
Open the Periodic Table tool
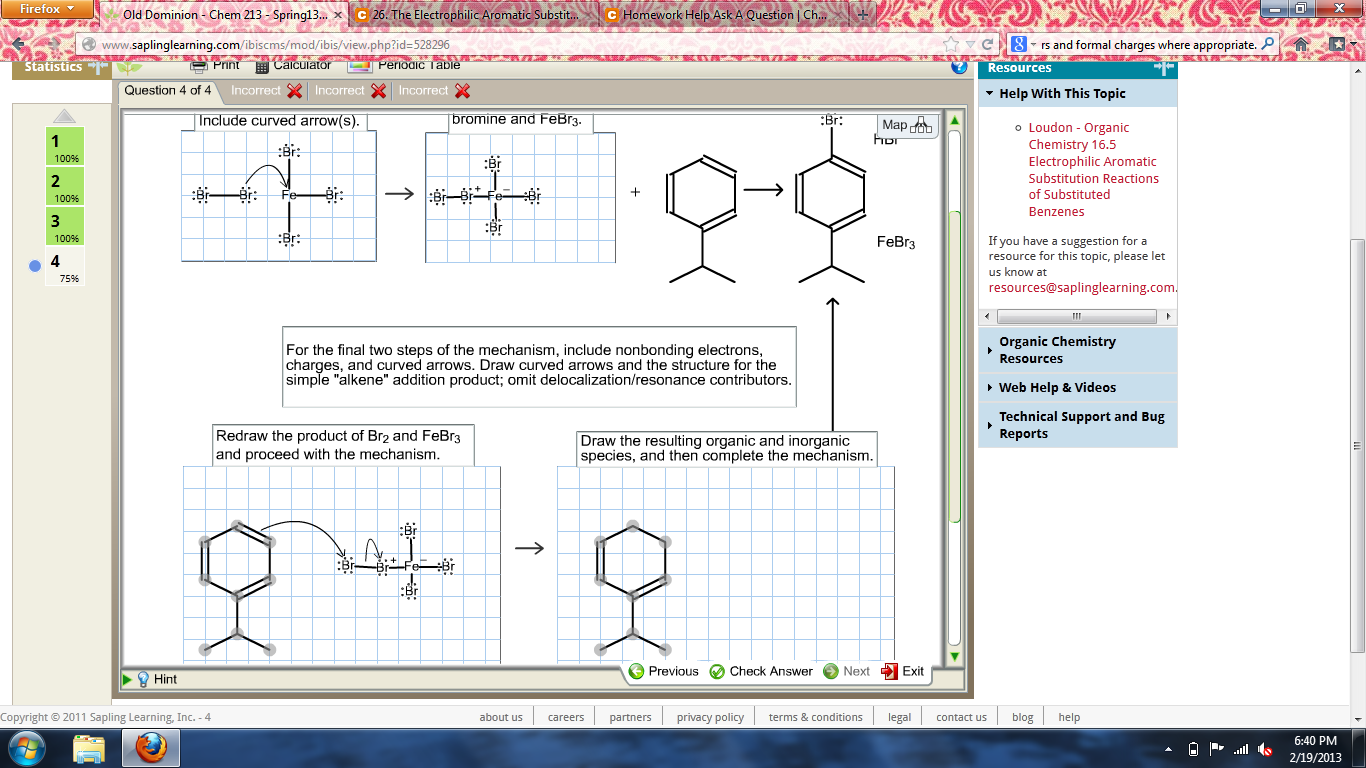click(405, 65)
